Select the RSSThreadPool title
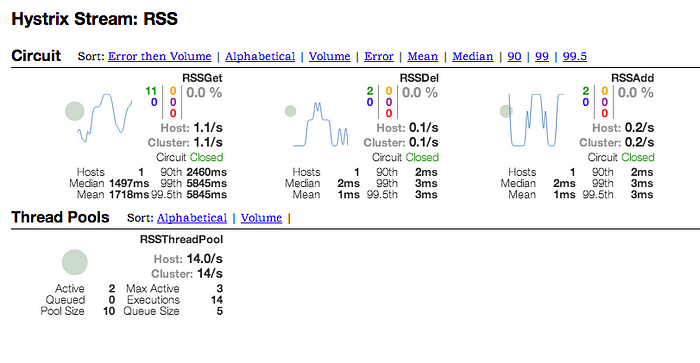 [x=181, y=239]
